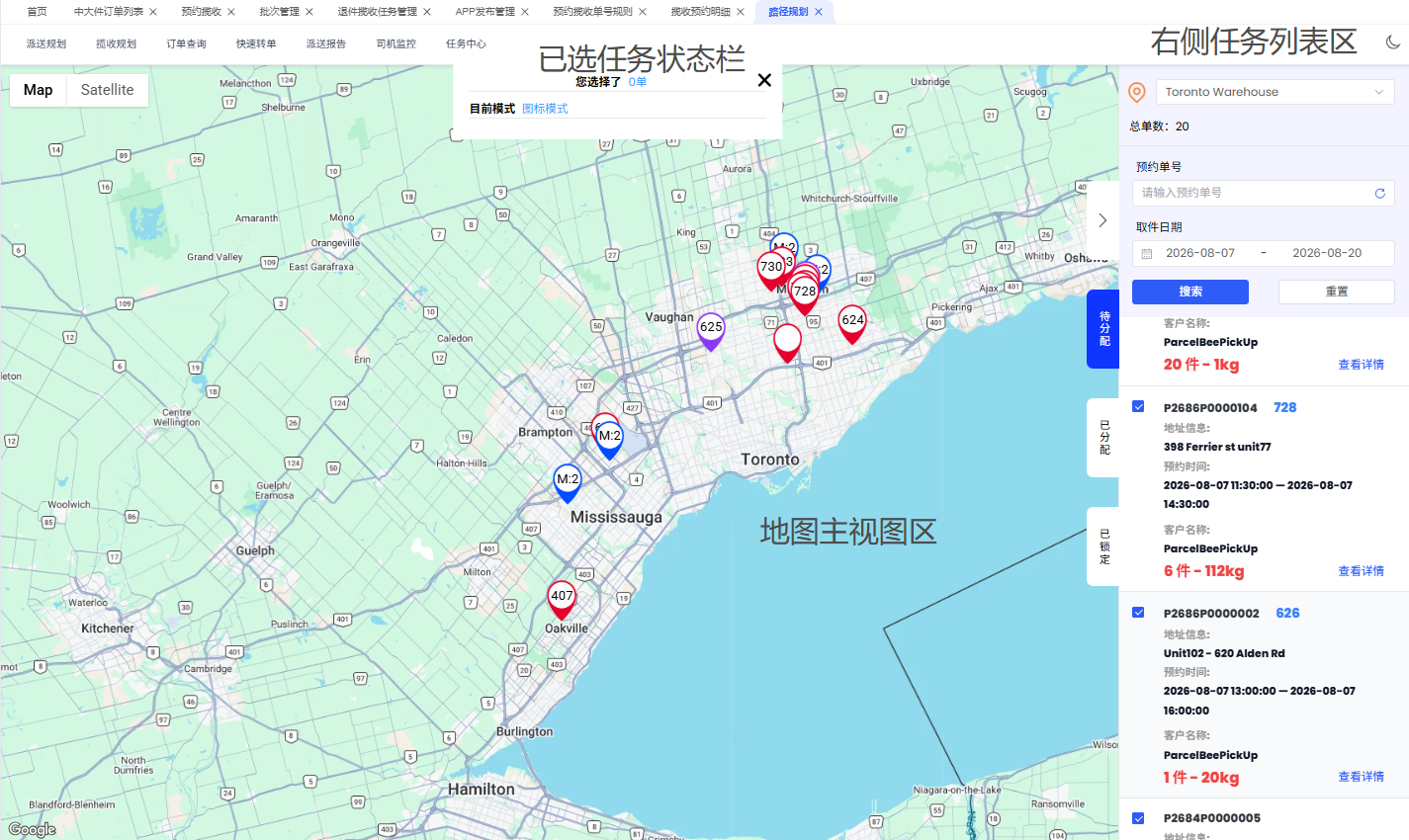Image resolution: width=1409 pixels, height=840 pixels.
Task: Select the red 624 map marker
Action: (x=852, y=324)
